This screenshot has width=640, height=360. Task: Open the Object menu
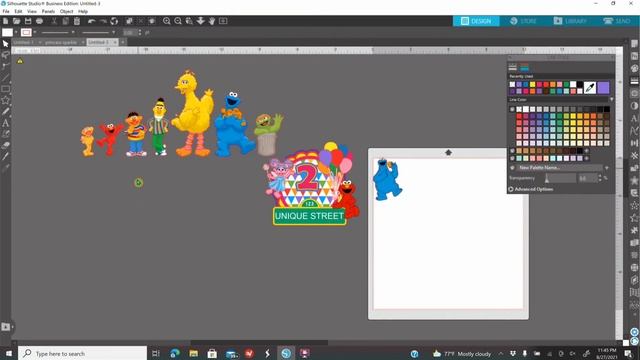67,11
